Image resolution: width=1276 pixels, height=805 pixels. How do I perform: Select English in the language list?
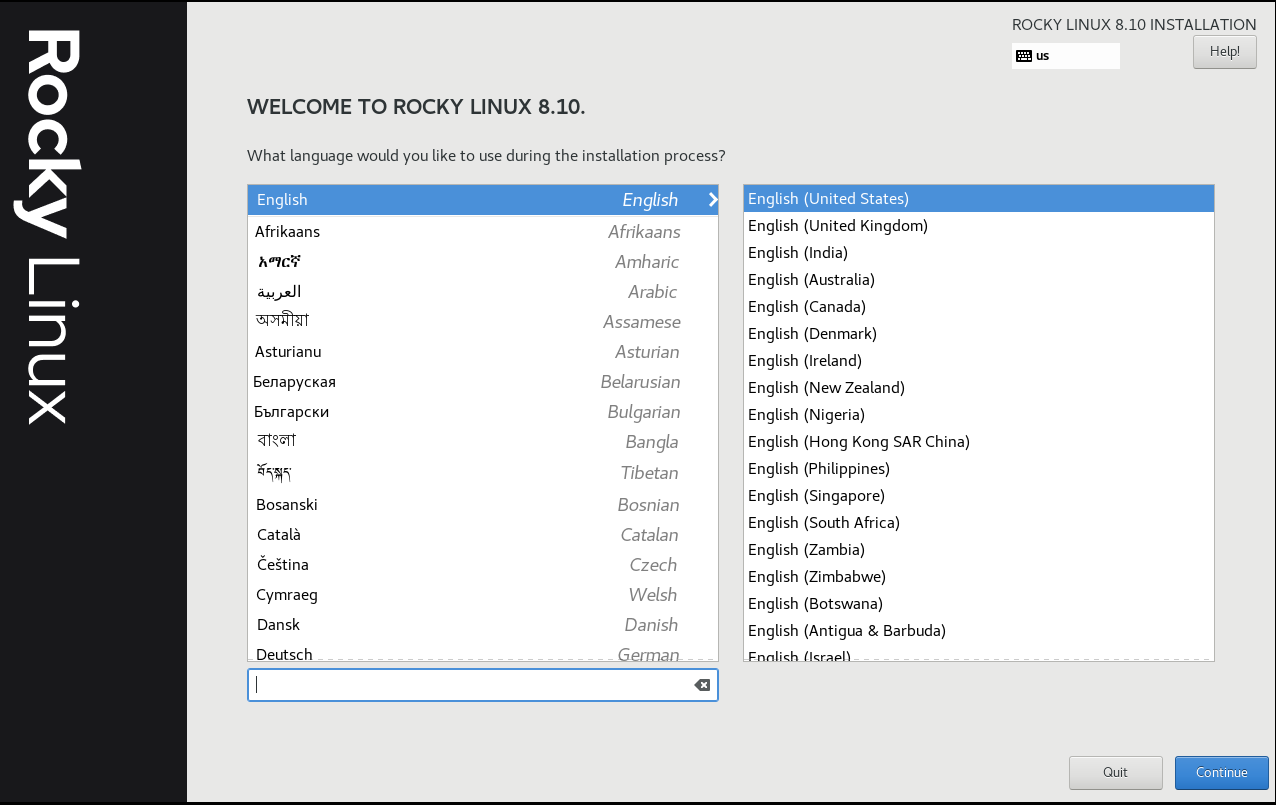483,200
